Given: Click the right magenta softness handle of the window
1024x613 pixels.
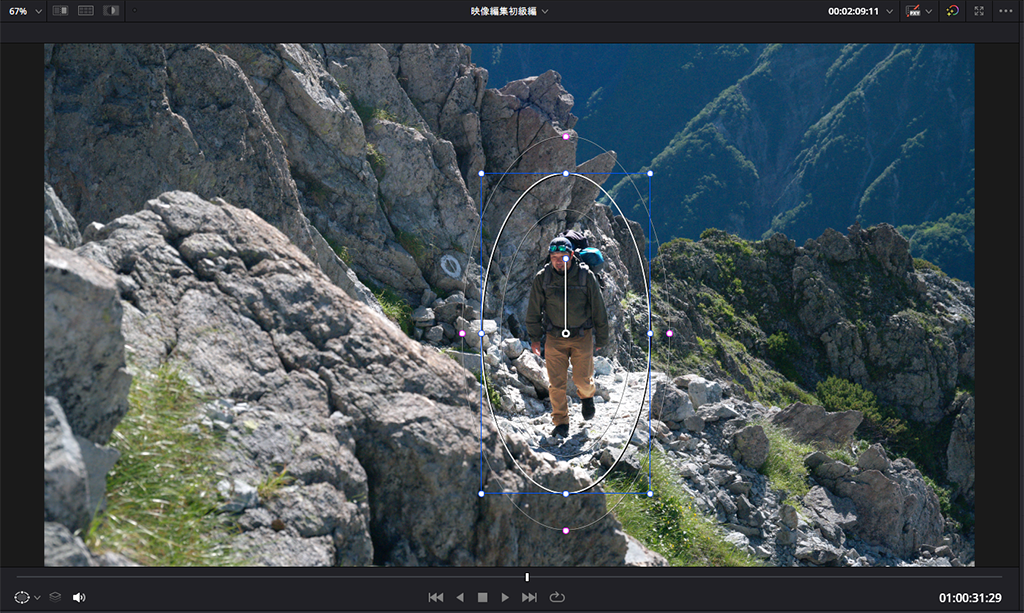Looking at the screenshot, I should click(x=669, y=334).
